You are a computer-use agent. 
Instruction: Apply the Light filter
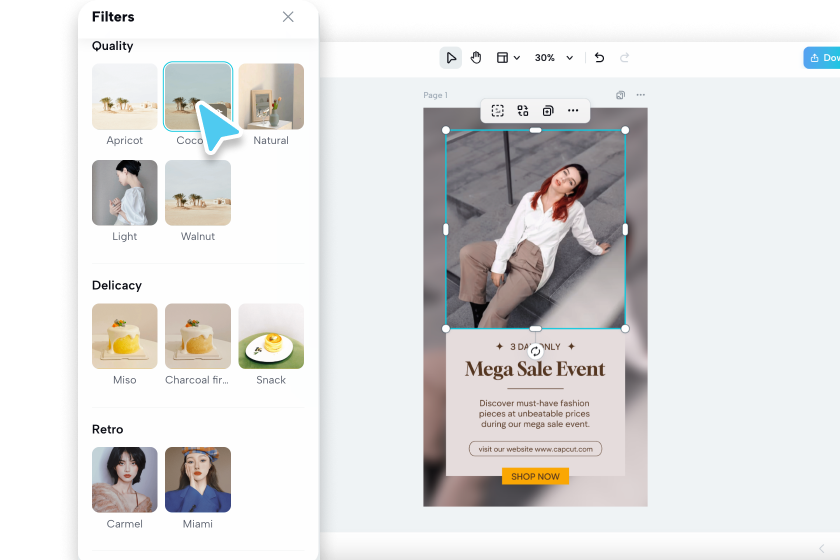click(x=124, y=192)
